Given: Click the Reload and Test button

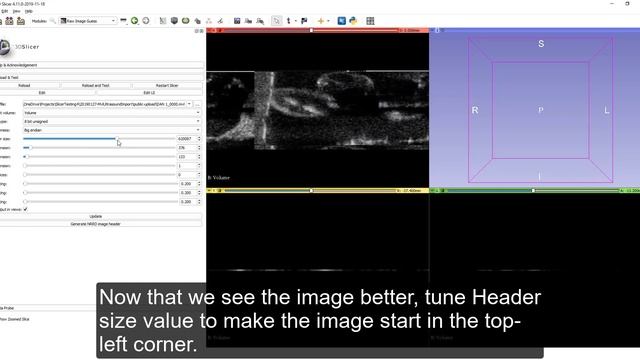Looking at the screenshot, I should tap(96, 85).
